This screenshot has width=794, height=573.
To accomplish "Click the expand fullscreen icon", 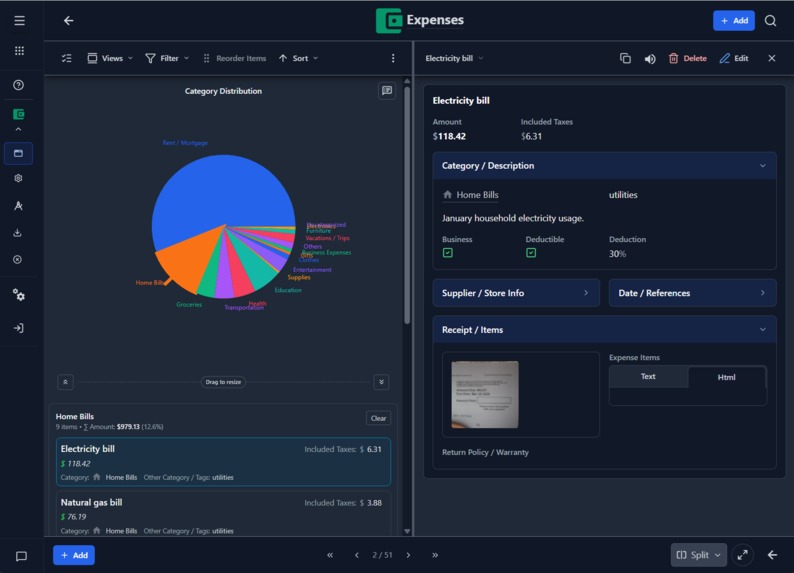I will [742, 555].
